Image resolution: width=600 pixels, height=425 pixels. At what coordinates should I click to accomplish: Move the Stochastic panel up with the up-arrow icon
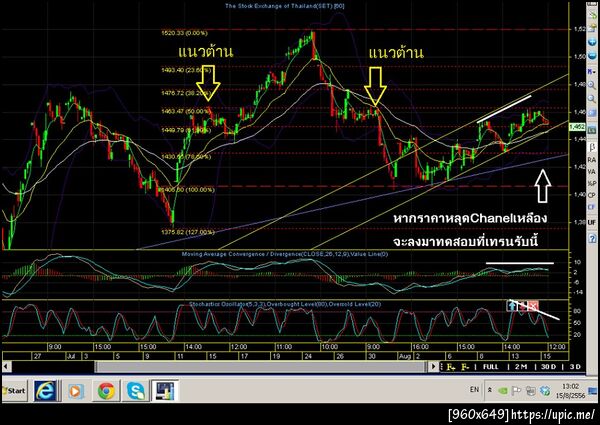point(512,306)
